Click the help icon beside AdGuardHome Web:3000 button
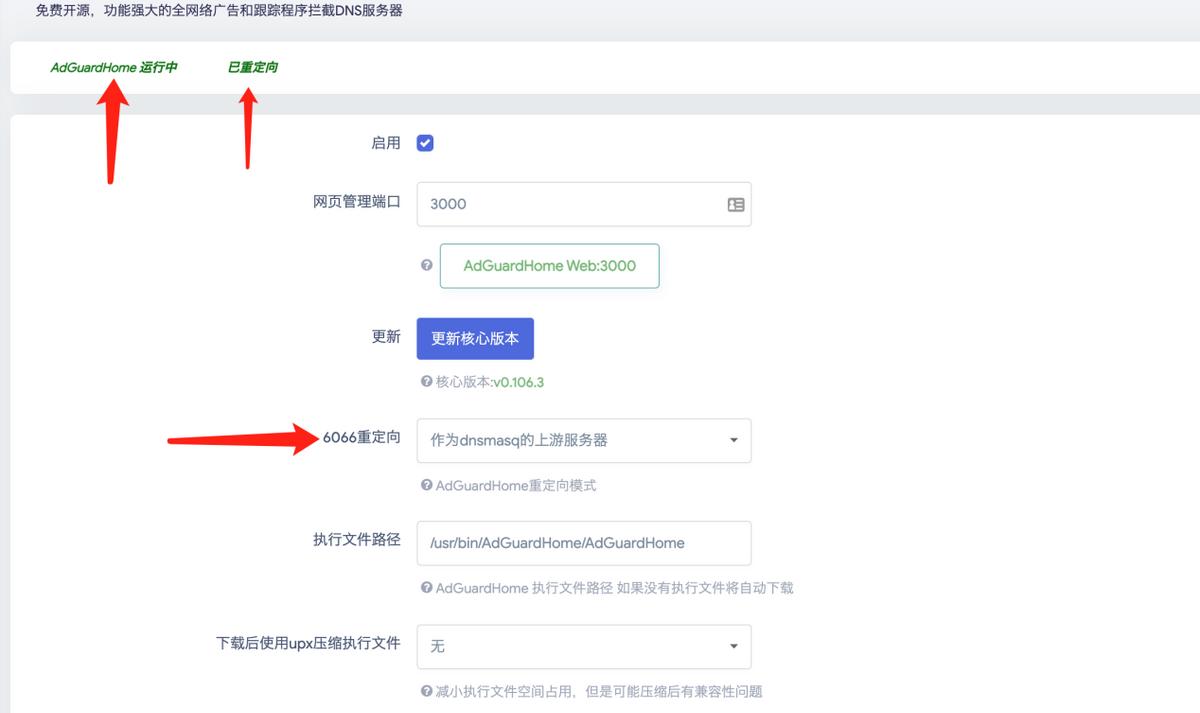This screenshot has height=713, width=1200. click(x=426, y=265)
